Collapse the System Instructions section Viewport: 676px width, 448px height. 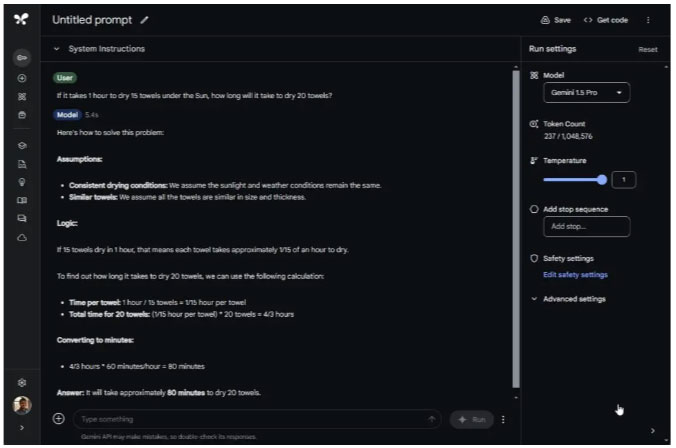[x=57, y=49]
